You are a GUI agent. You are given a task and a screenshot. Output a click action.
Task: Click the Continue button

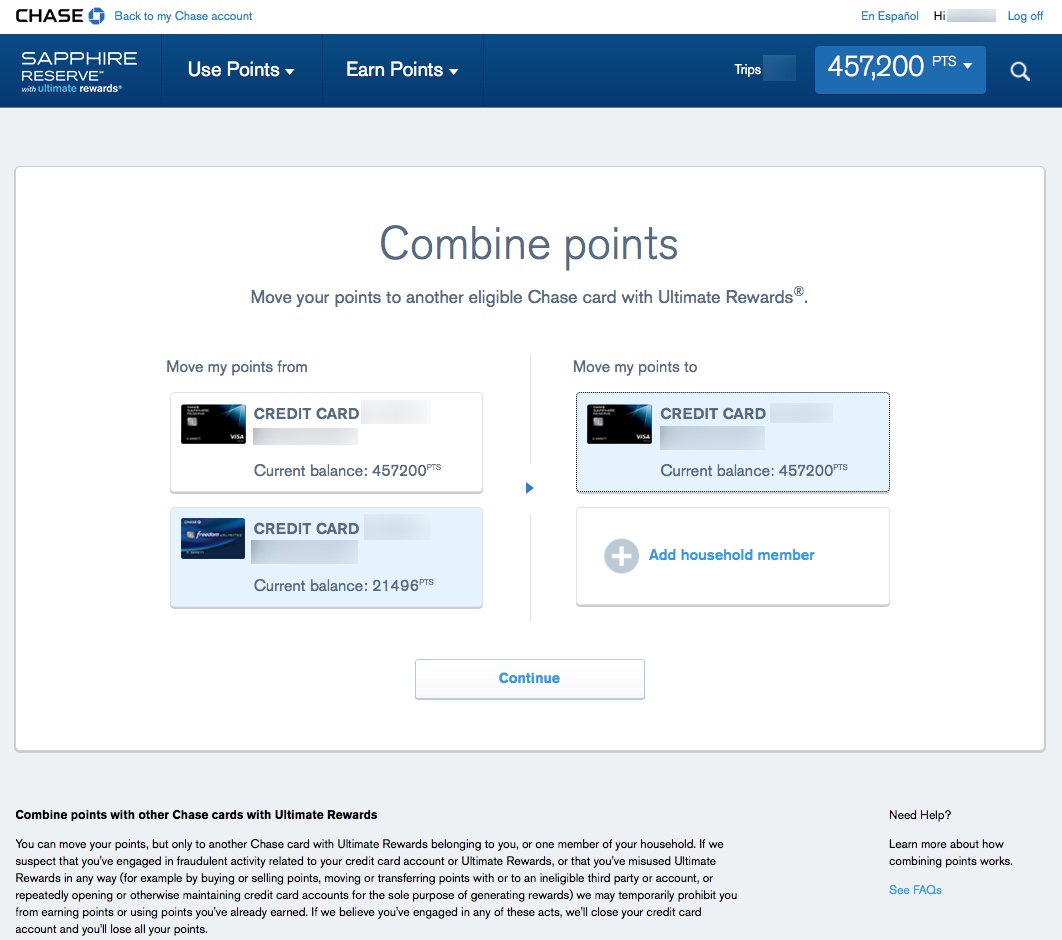point(530,679)
